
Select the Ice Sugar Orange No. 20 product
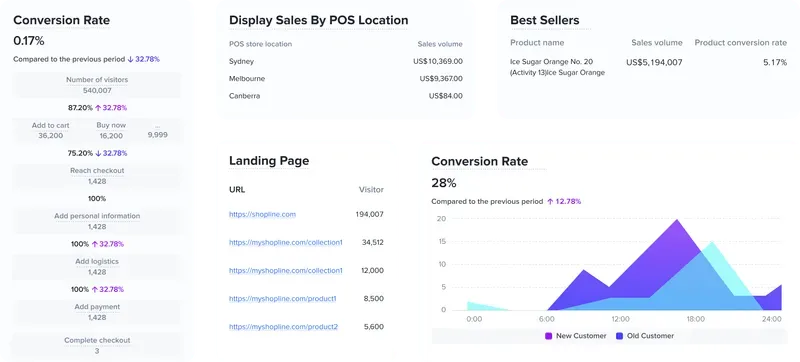tap(558, 67)
